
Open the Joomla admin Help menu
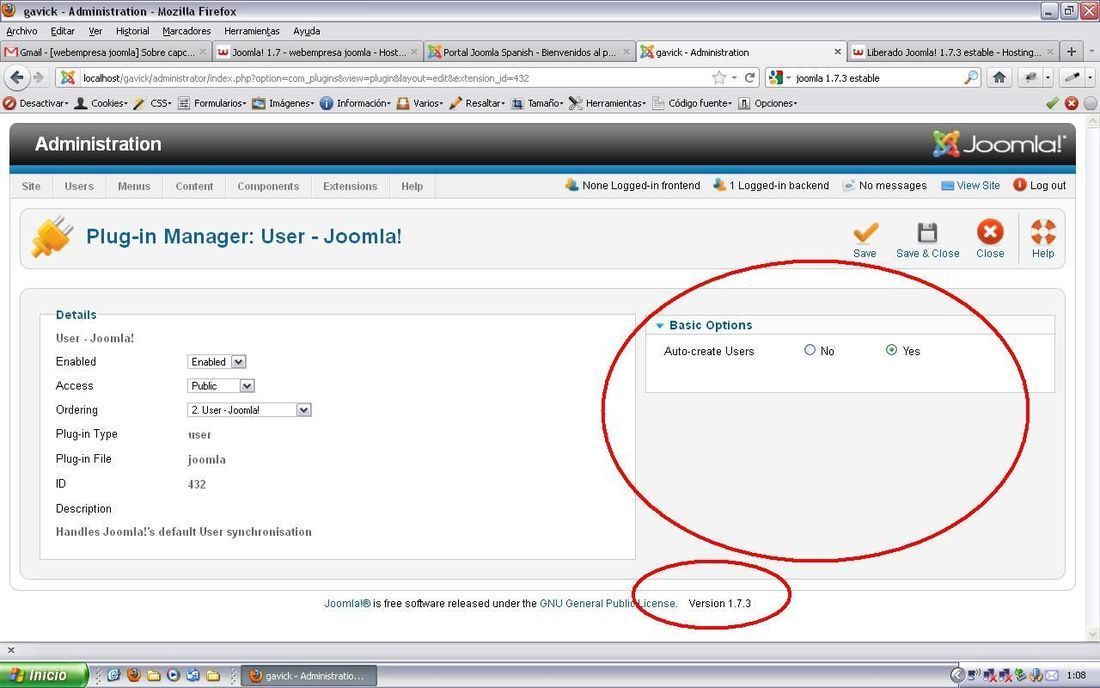click(x=412, y=186)
